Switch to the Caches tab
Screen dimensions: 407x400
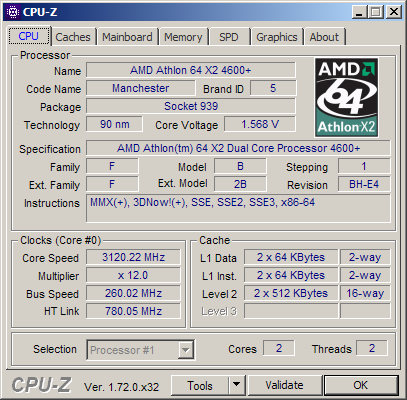tap(73, 37)
